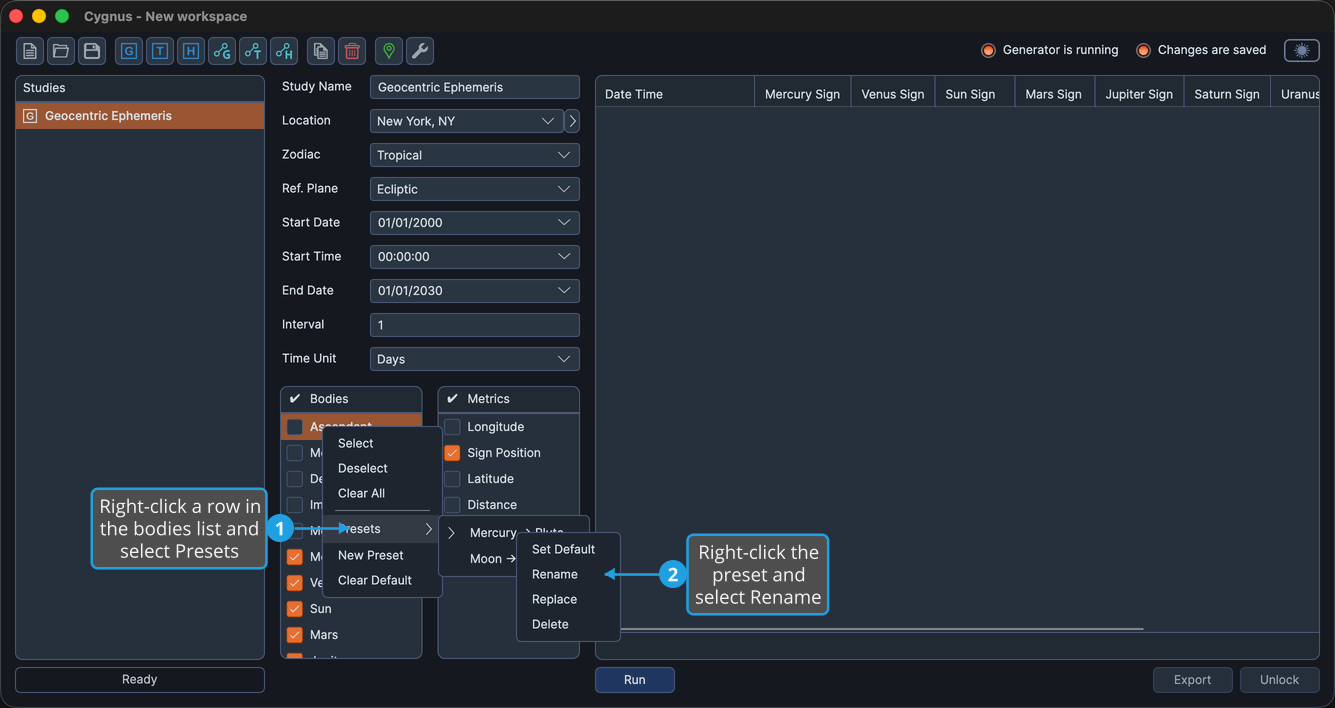This screenshot has width=1335, height=708.
Task: Click the Saturn Sign column header
Action: [x=1227, y=94]
